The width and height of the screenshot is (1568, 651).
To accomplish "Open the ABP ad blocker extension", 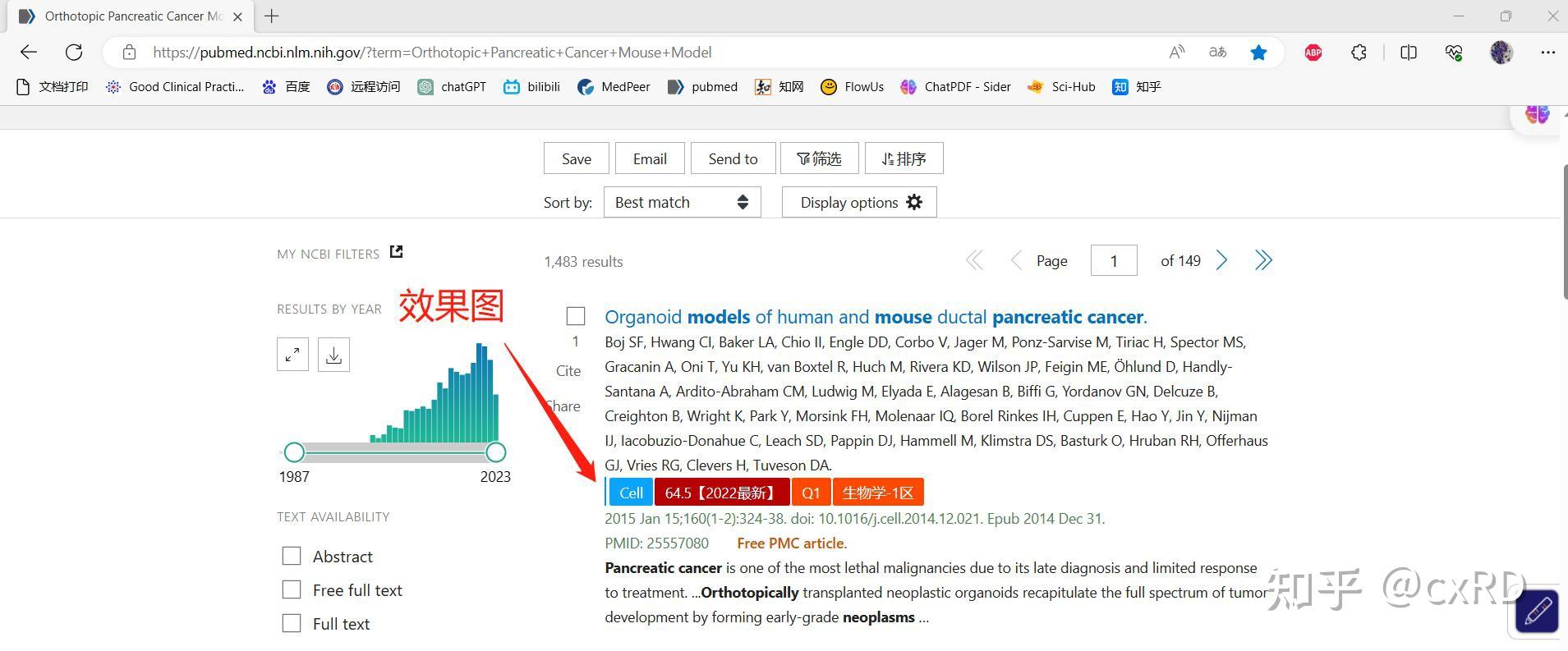I will click(1313, 53).
